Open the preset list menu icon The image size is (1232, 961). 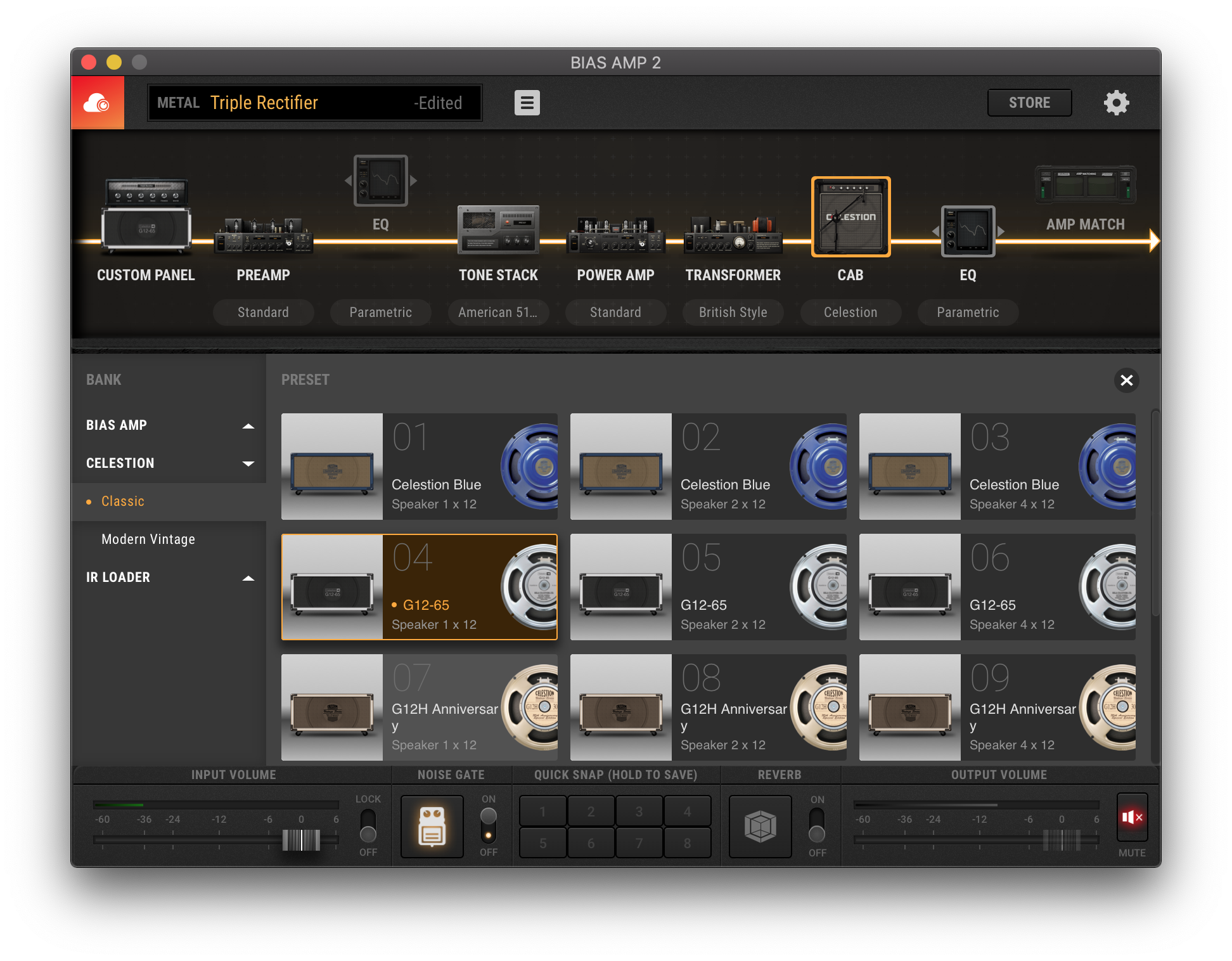(x=527, y=103)
